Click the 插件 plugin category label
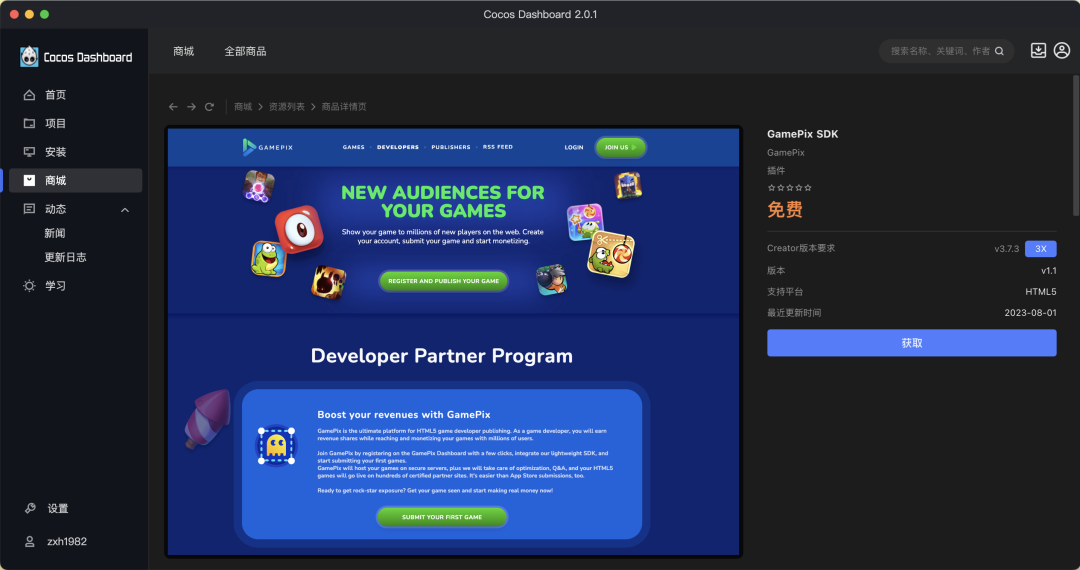Viewport: 1080px width, 570px height. [x=776, y=170]
